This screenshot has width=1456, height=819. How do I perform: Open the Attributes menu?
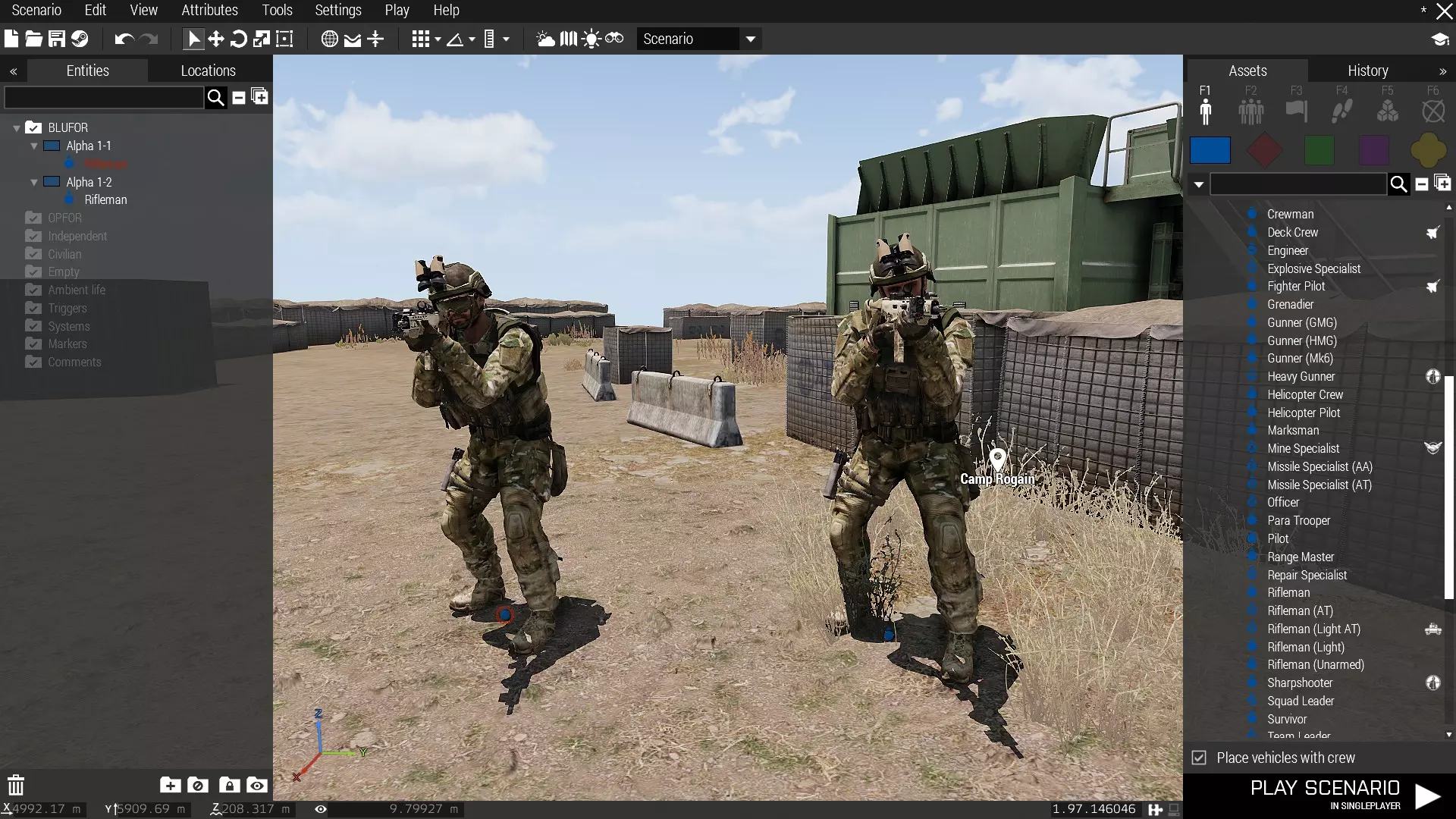tap(209, 10)
